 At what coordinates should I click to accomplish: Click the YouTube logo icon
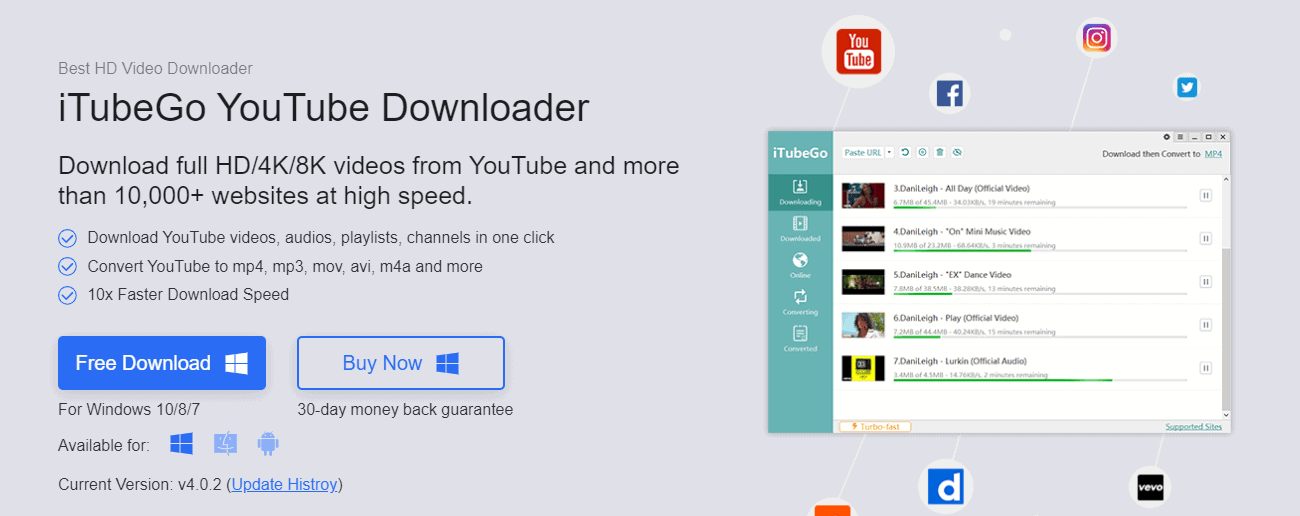click(858, 51)
